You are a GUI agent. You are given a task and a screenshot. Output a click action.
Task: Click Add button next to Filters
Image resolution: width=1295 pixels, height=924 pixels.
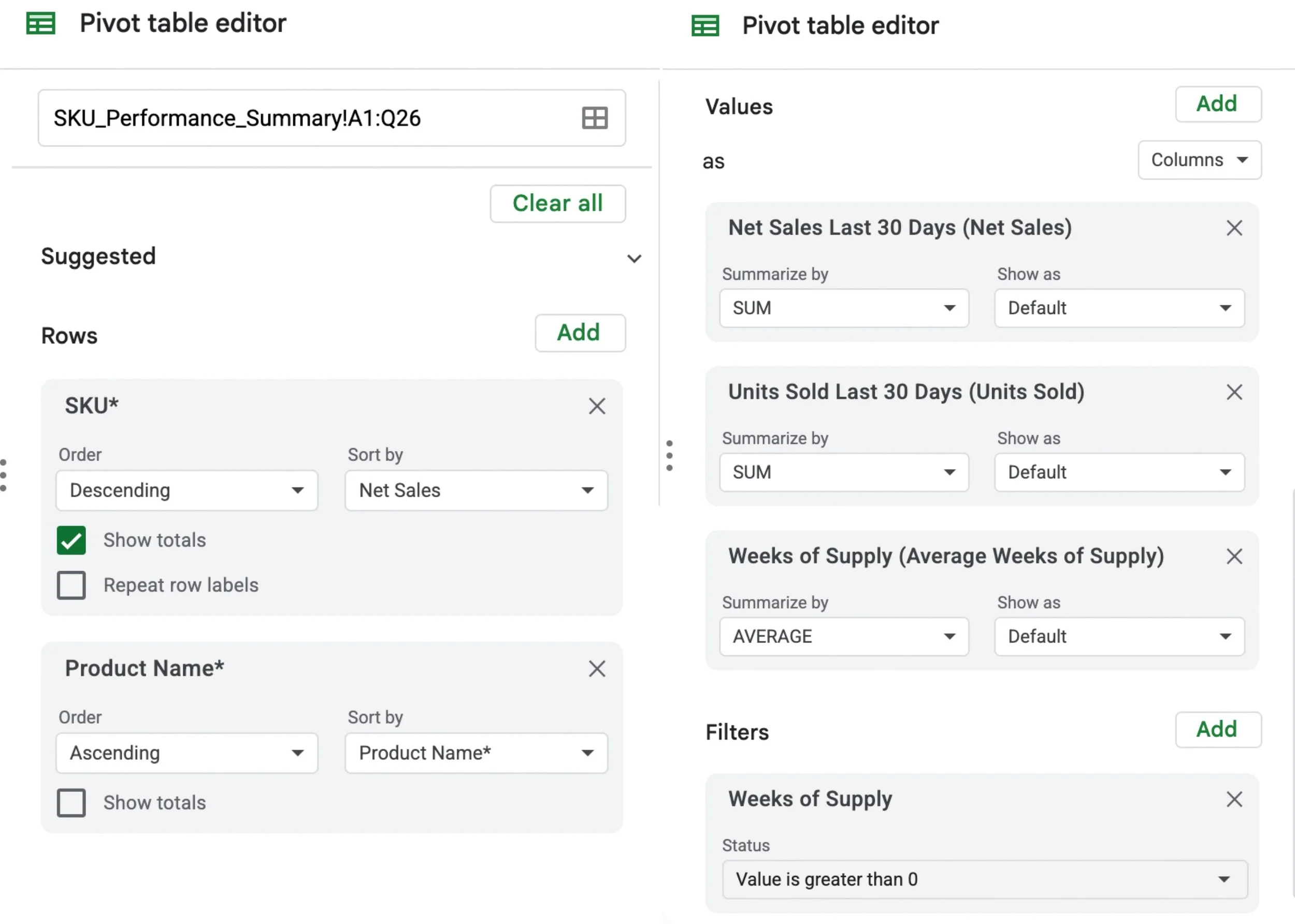1218,729
